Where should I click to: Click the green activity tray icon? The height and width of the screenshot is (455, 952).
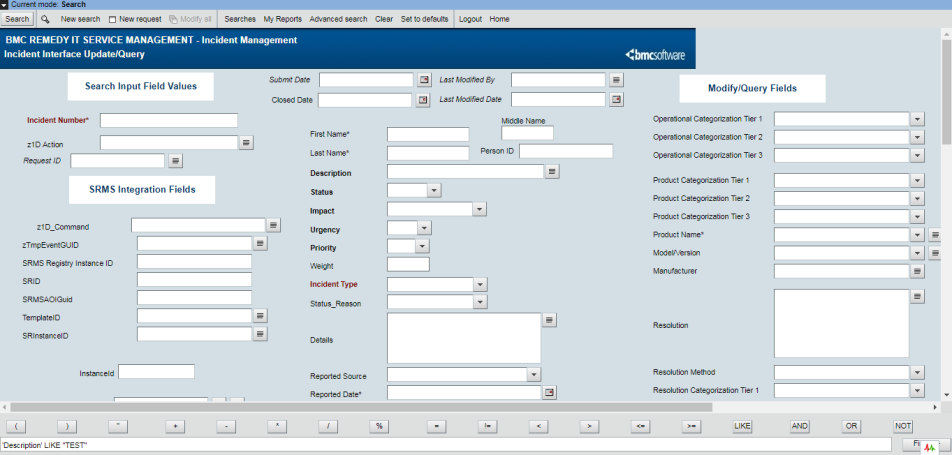pyautogui.click(x=930, y=446)
